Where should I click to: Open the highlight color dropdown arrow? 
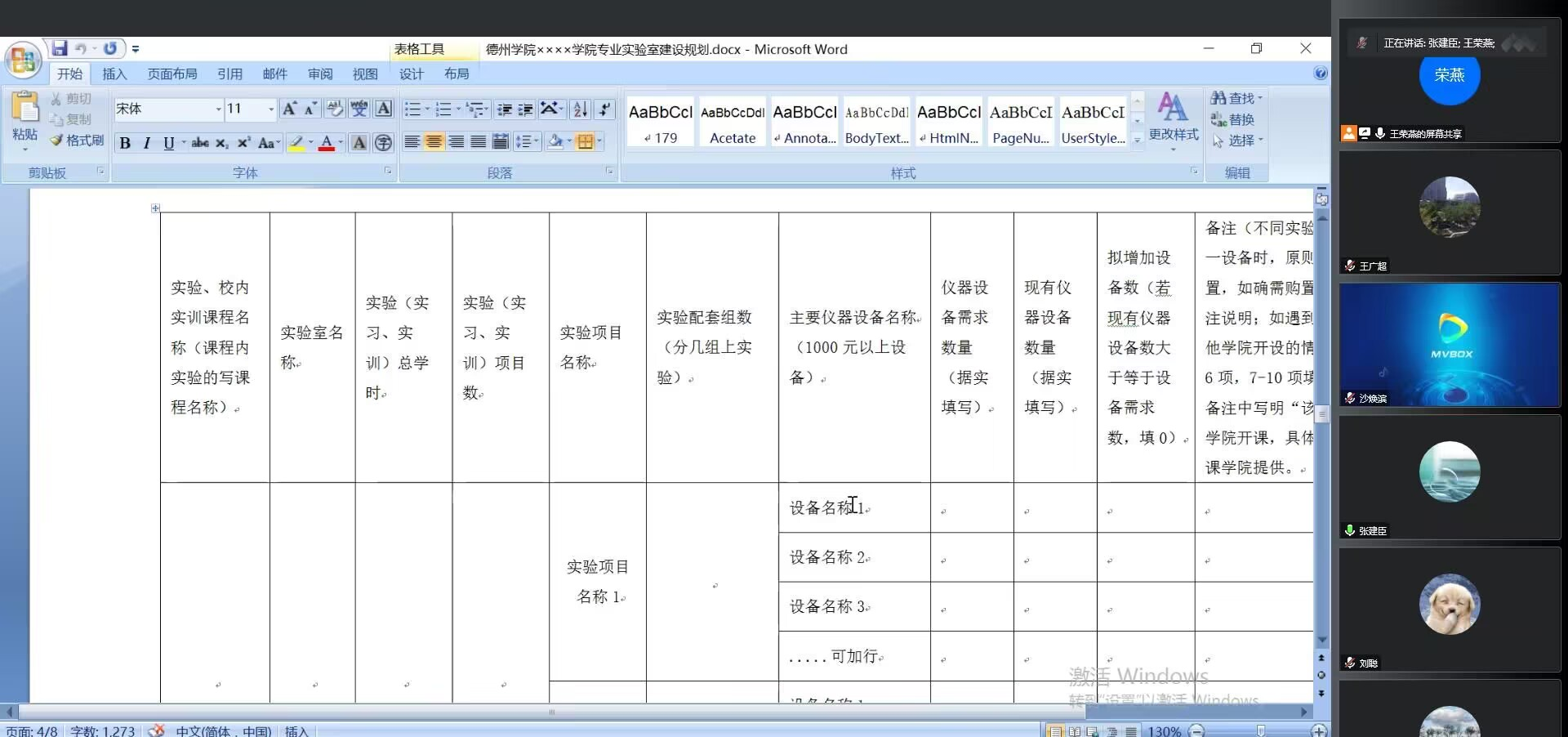(311, 143)
